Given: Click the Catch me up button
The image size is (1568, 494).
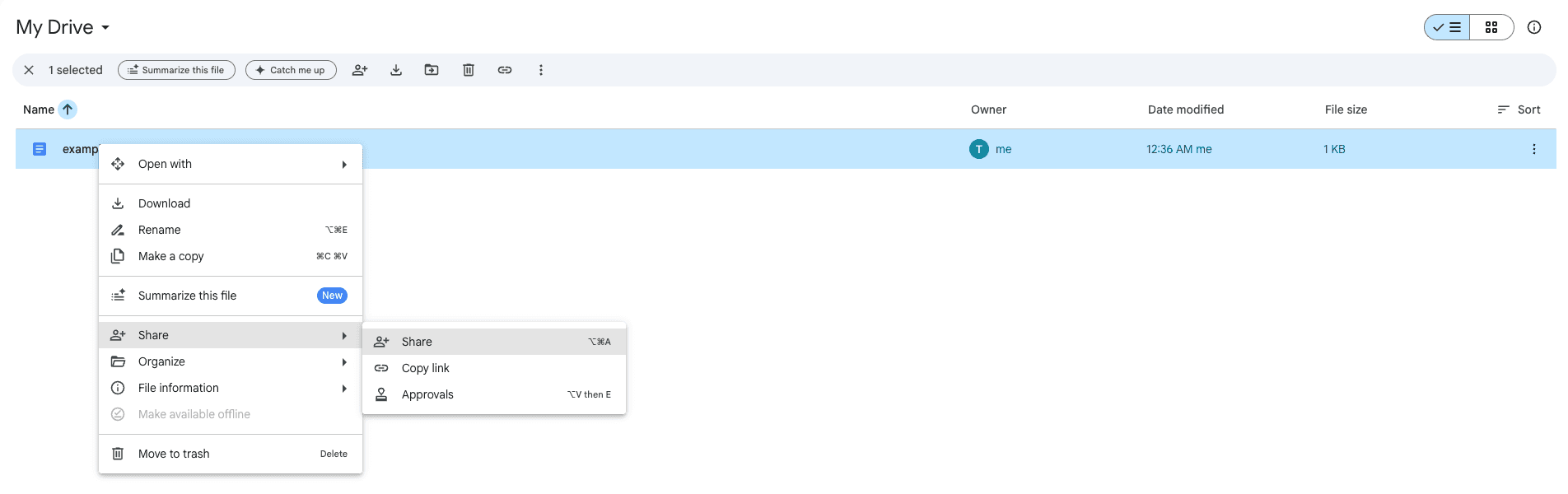Looking at the screenshot, I should pyautogui.click(x=291, y=70).
